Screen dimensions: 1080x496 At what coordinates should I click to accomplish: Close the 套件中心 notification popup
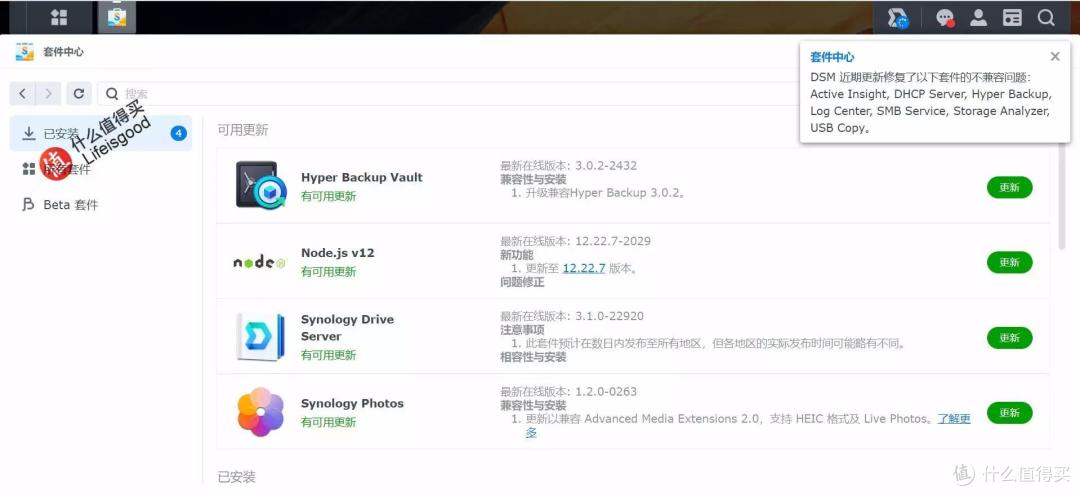point(1055,56)
